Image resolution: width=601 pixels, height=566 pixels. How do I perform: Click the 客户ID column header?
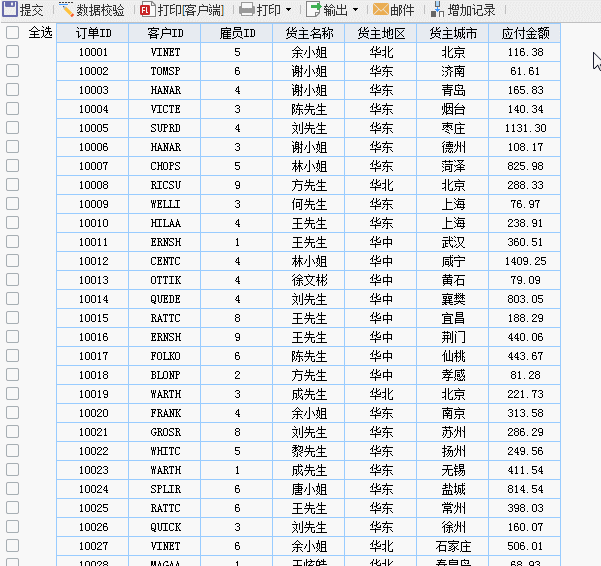click(165, 33)
